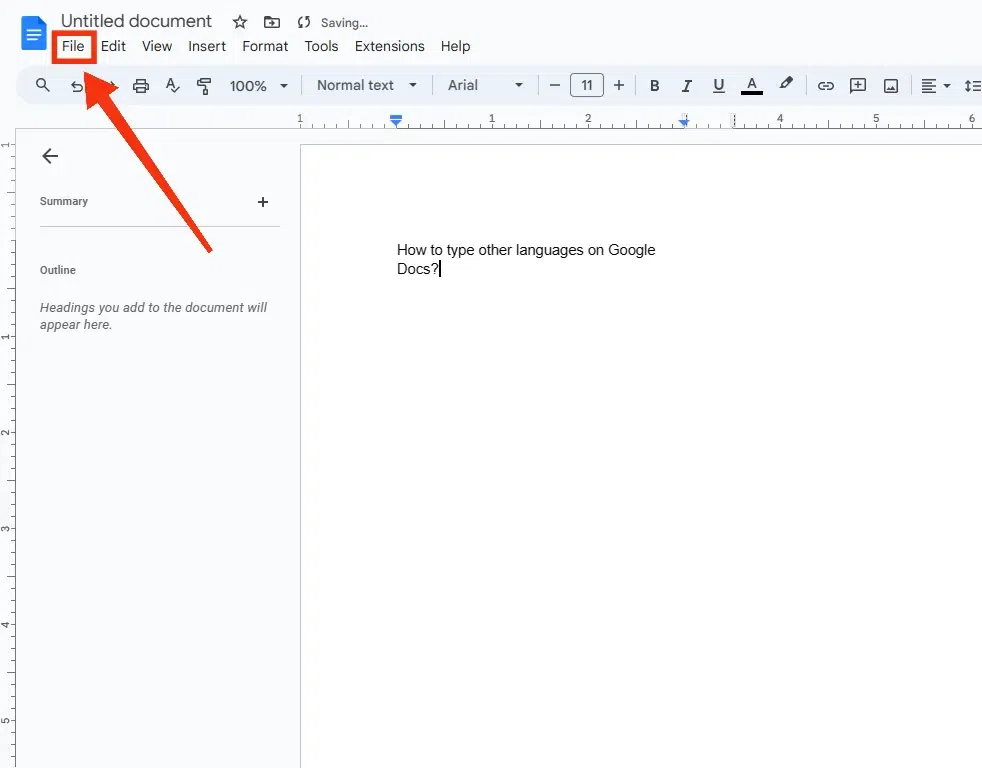Open the search menus magnifier tool
The image size is (982, 768).
coord(43,85)
